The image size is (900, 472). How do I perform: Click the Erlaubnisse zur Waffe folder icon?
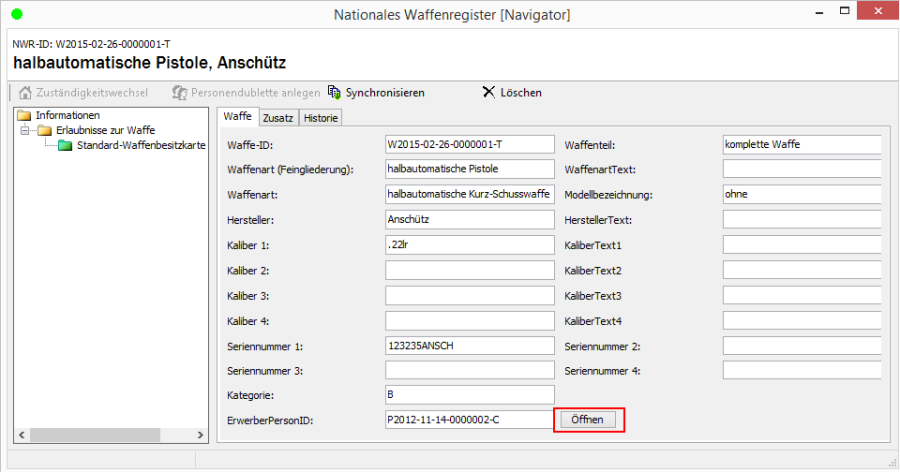point(45,130)
